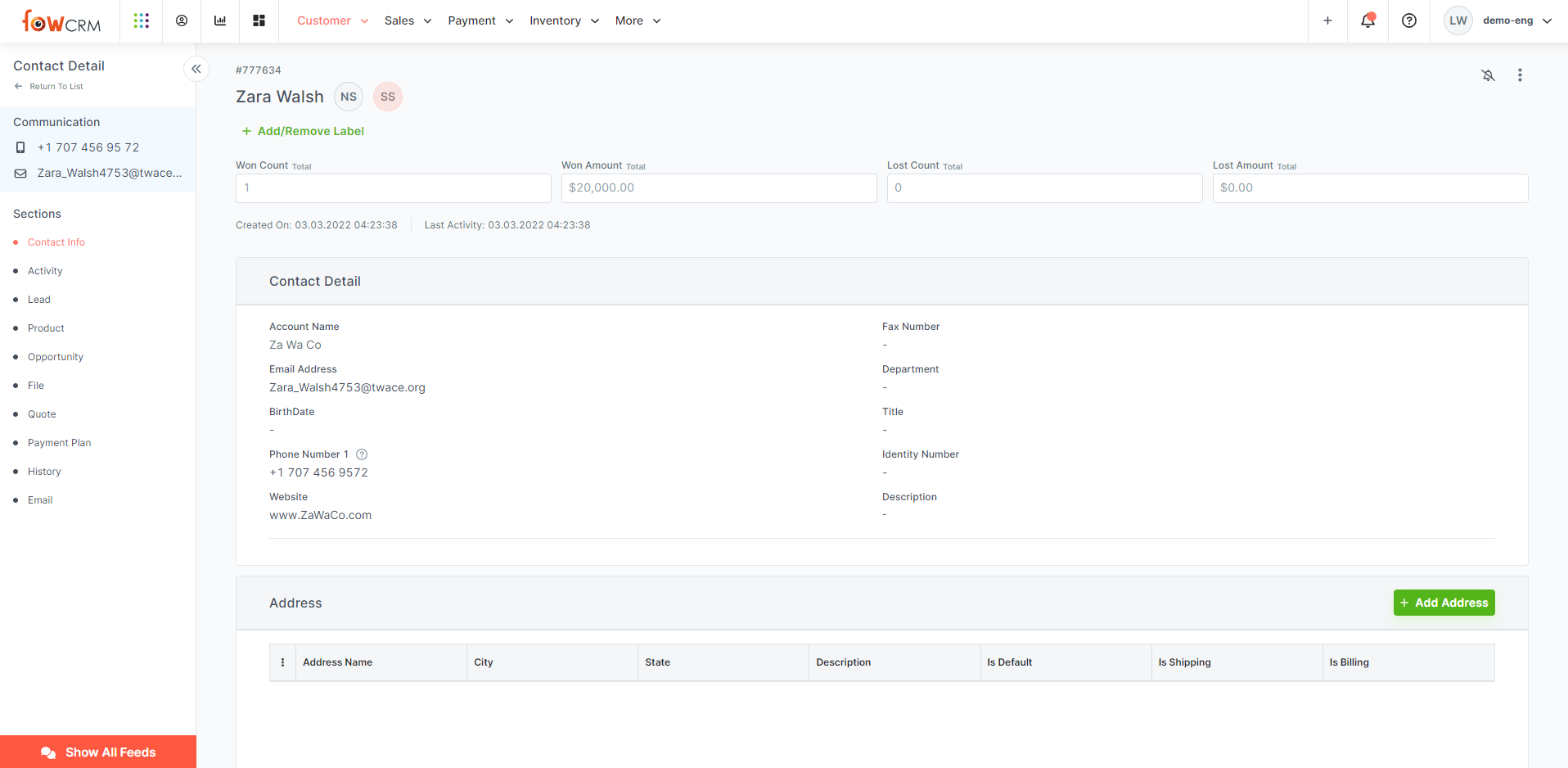1568x768 pixels.
Task: Go to Payment Plan section
Action: tap(60, 443)
